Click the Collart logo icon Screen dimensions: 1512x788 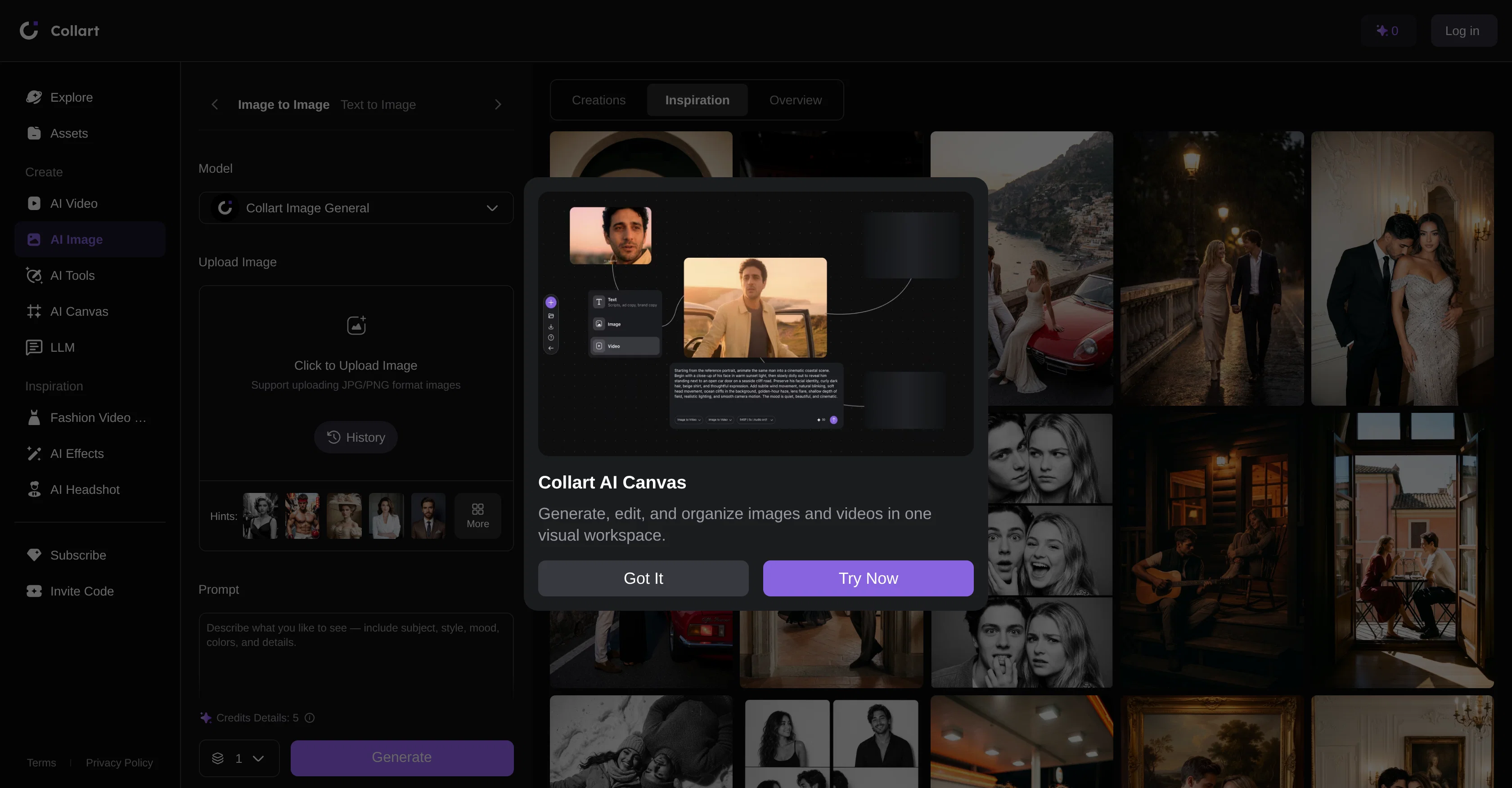(x=29, y=31)
